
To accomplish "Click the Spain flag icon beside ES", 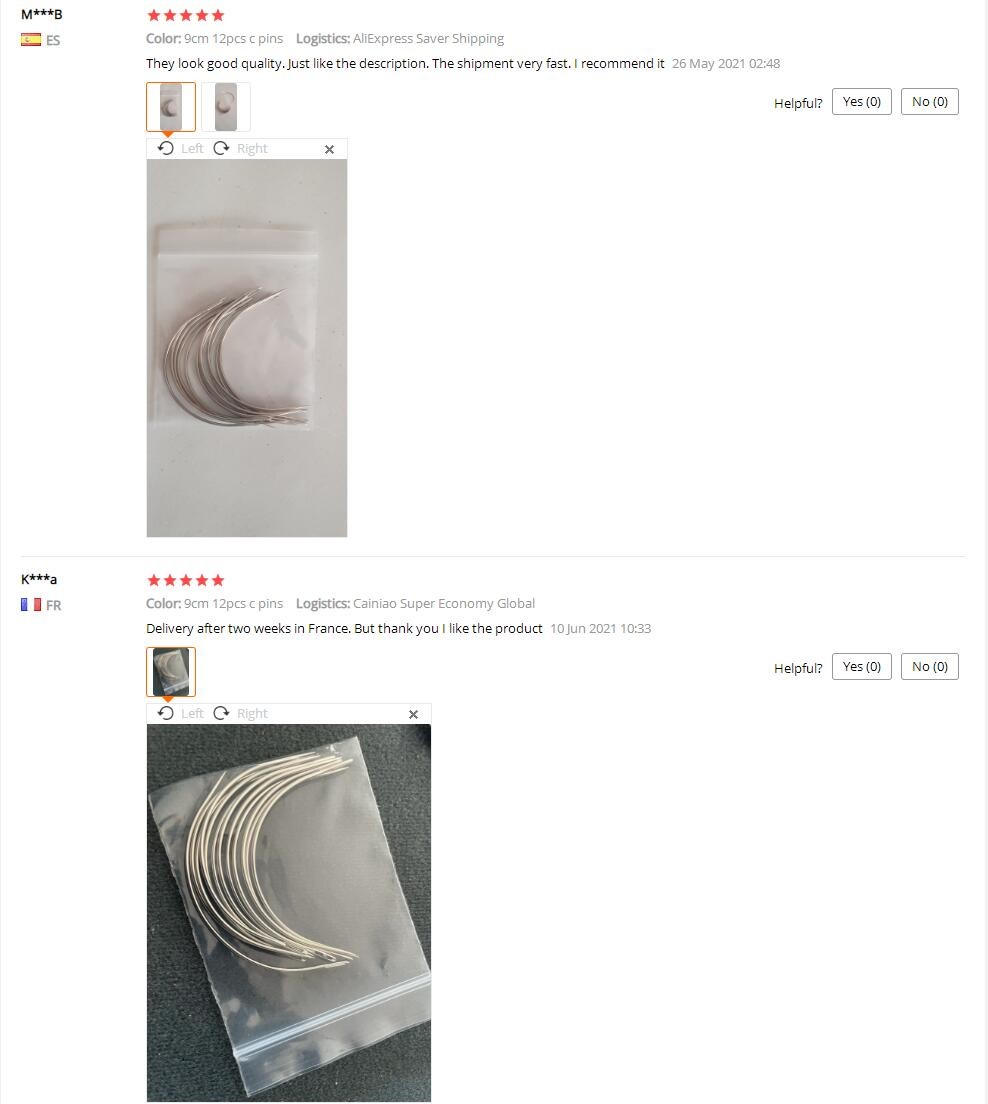I will [31, 39].
